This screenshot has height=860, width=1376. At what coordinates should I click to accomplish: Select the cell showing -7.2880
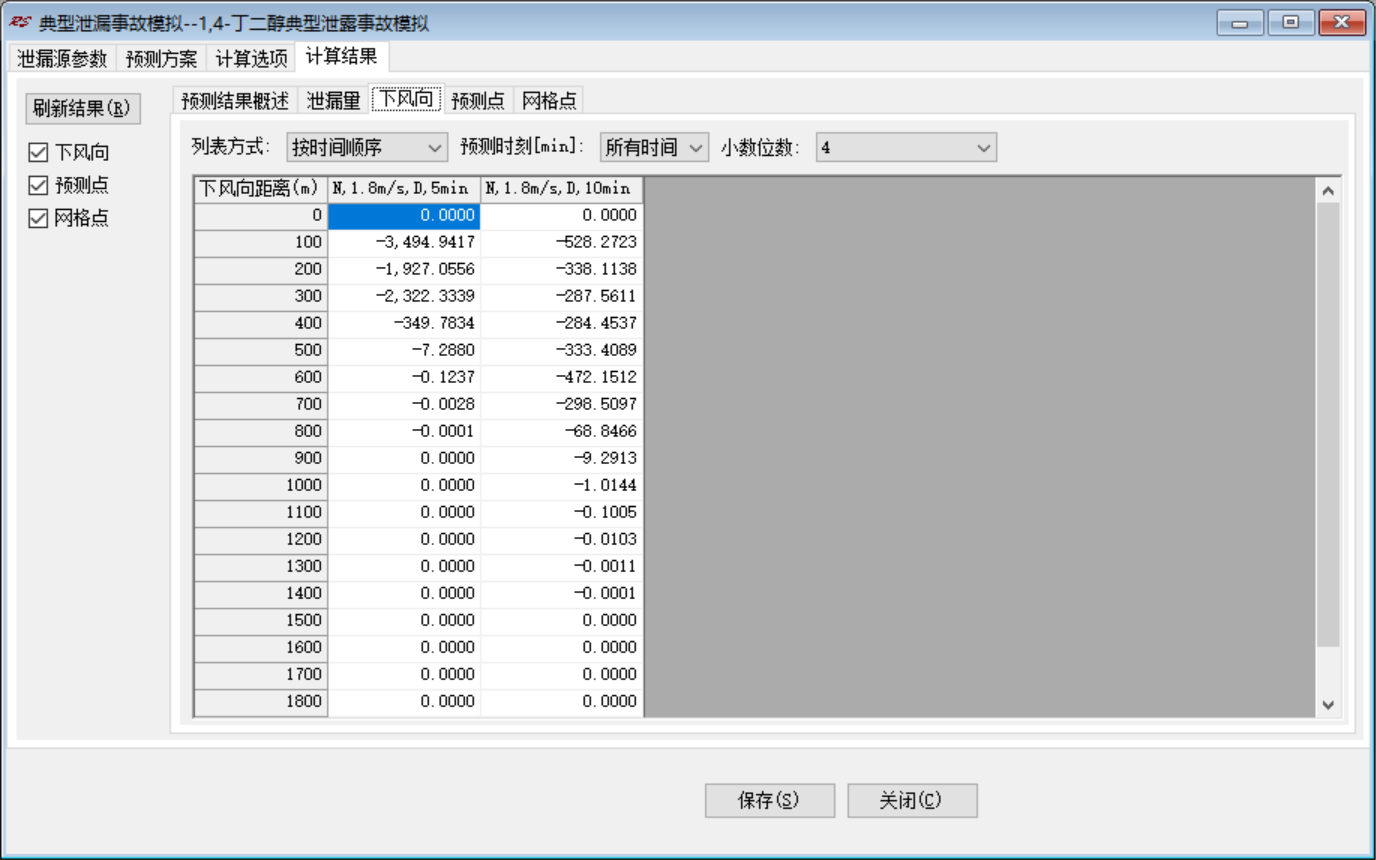click(404, 351)
